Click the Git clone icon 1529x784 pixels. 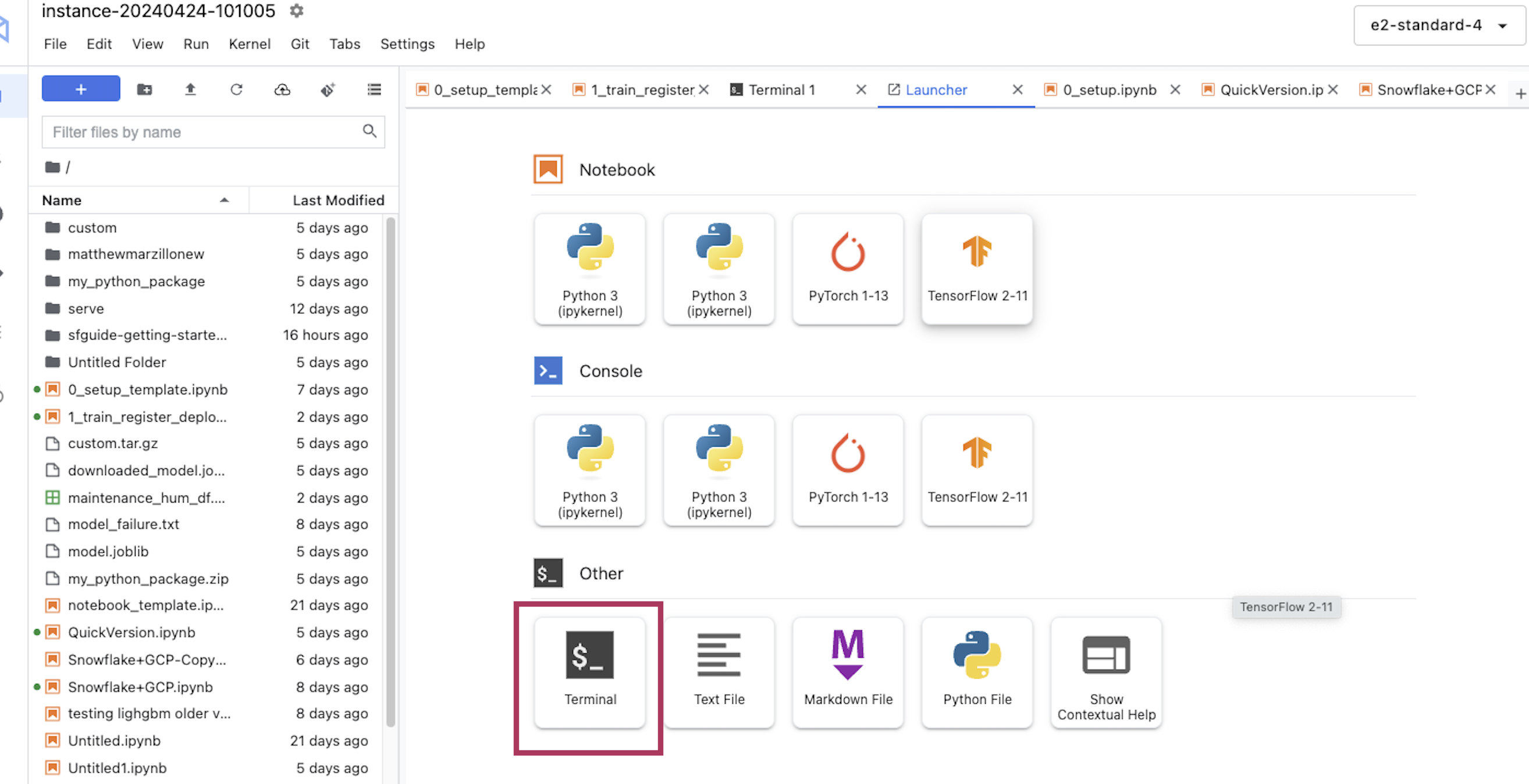click(328, 89)
